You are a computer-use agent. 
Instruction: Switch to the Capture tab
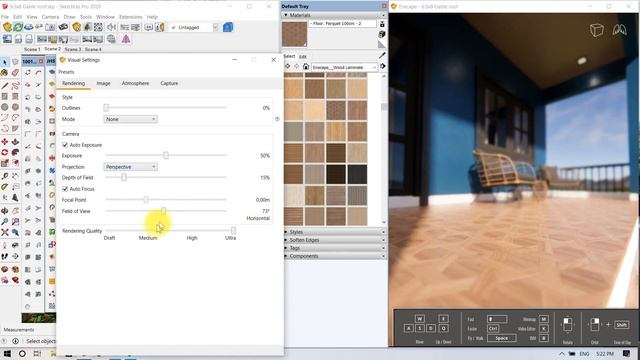169,83
